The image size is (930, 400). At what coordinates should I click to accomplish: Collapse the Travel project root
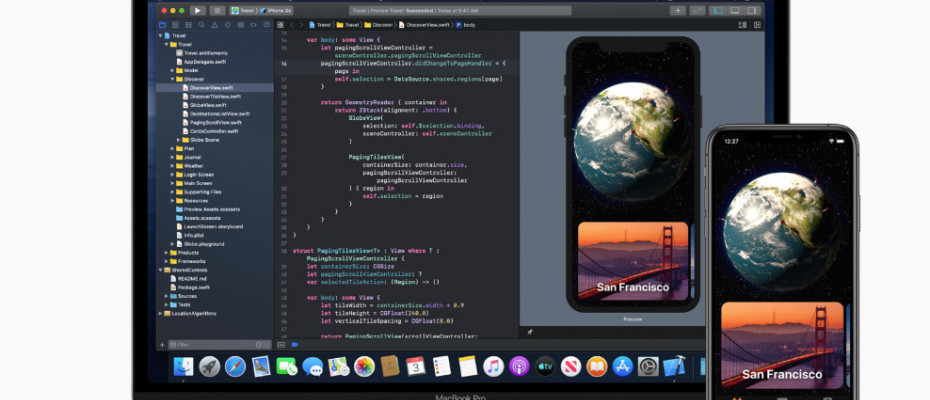coord(160,36)
